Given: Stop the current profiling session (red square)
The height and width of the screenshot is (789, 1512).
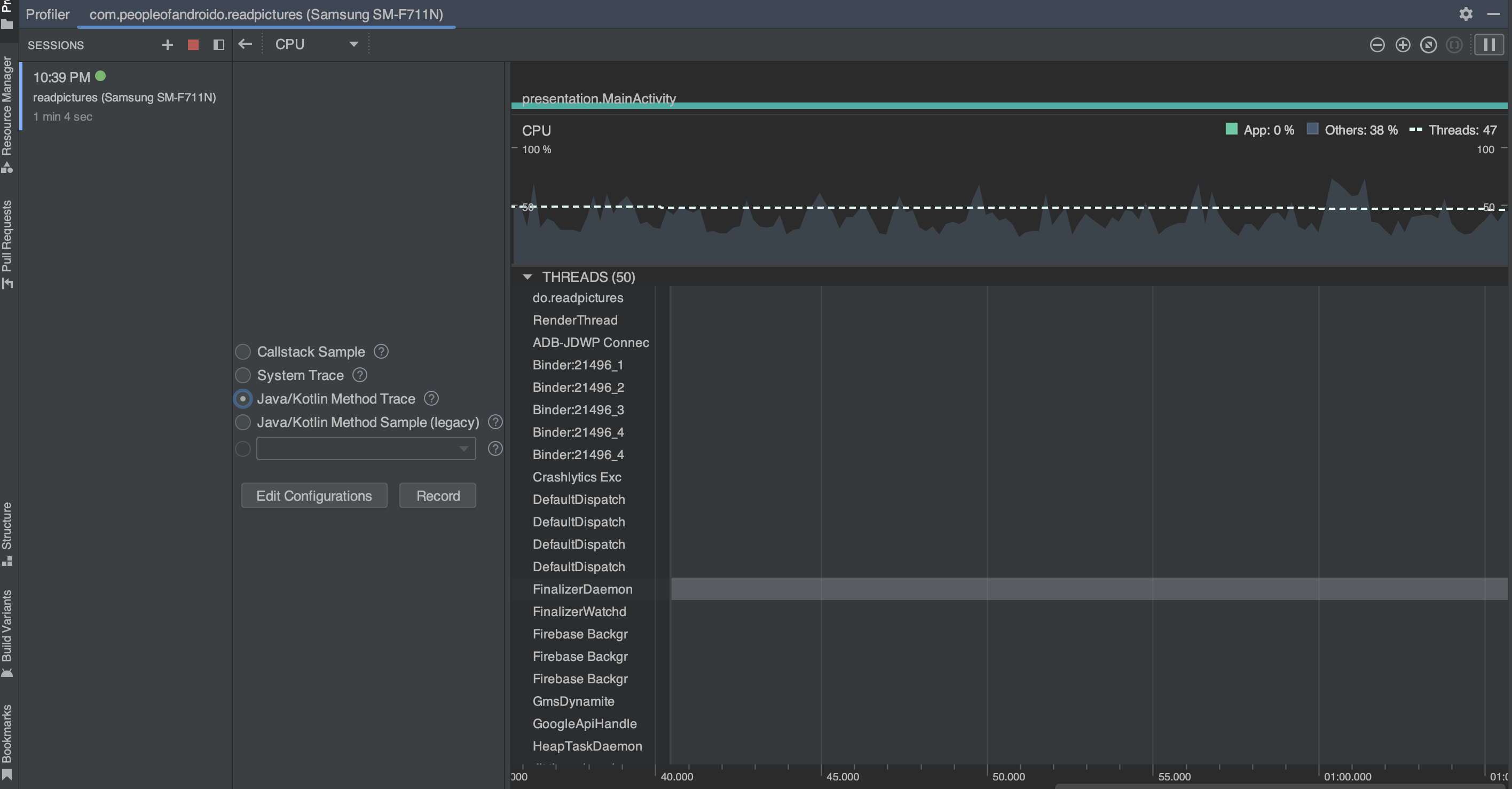Looking at the screenshot, I should 193,45.
